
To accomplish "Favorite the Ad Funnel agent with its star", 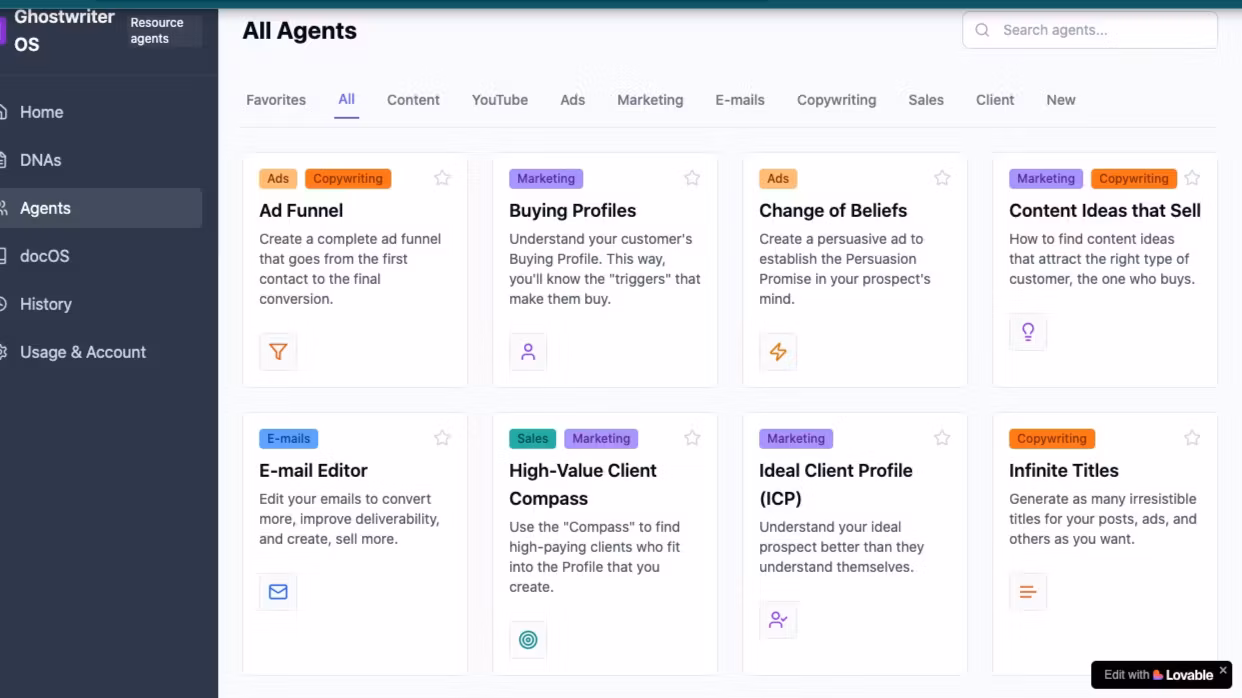I will 442,178.
